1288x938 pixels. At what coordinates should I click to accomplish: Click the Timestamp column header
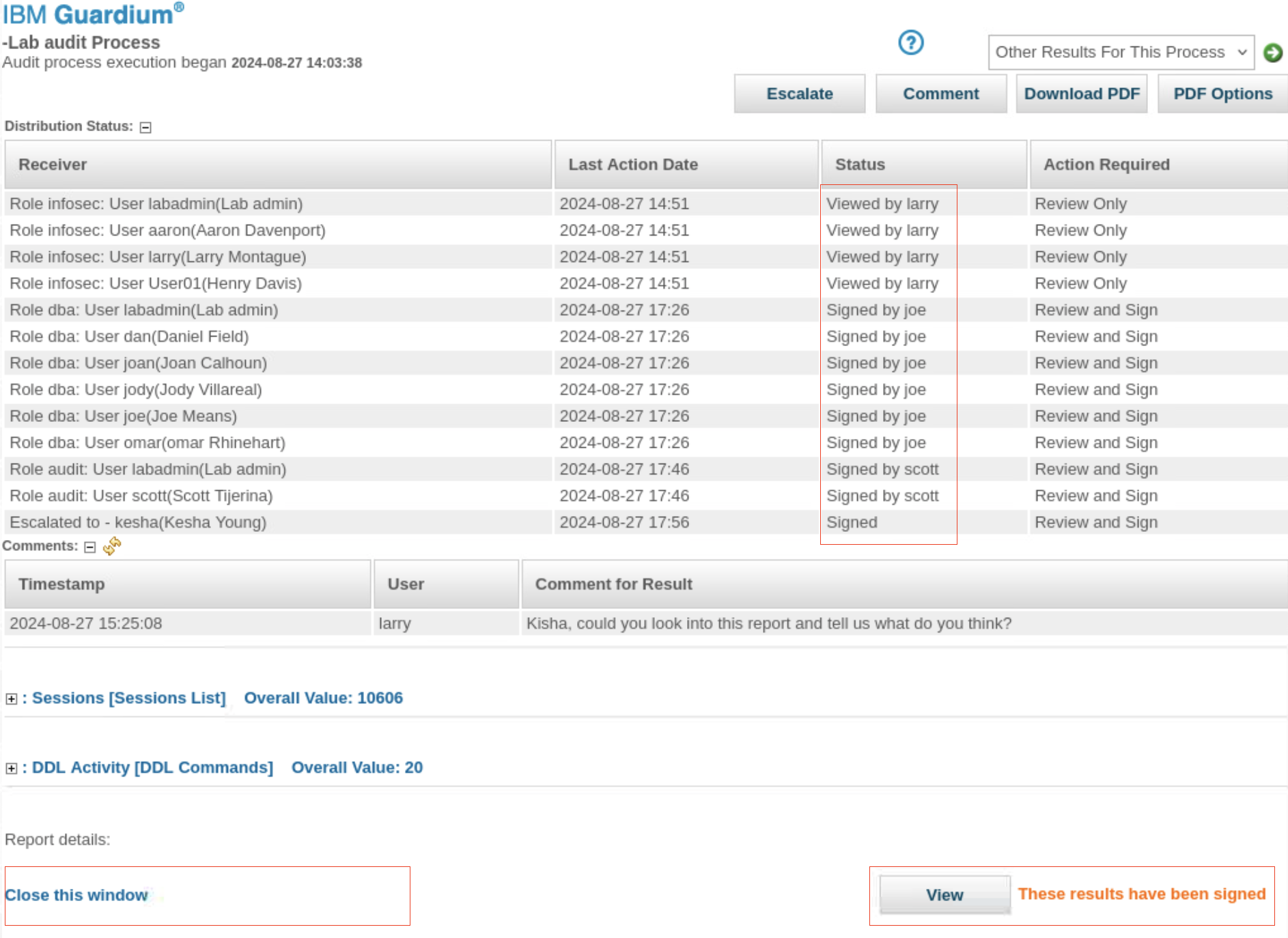188,584
